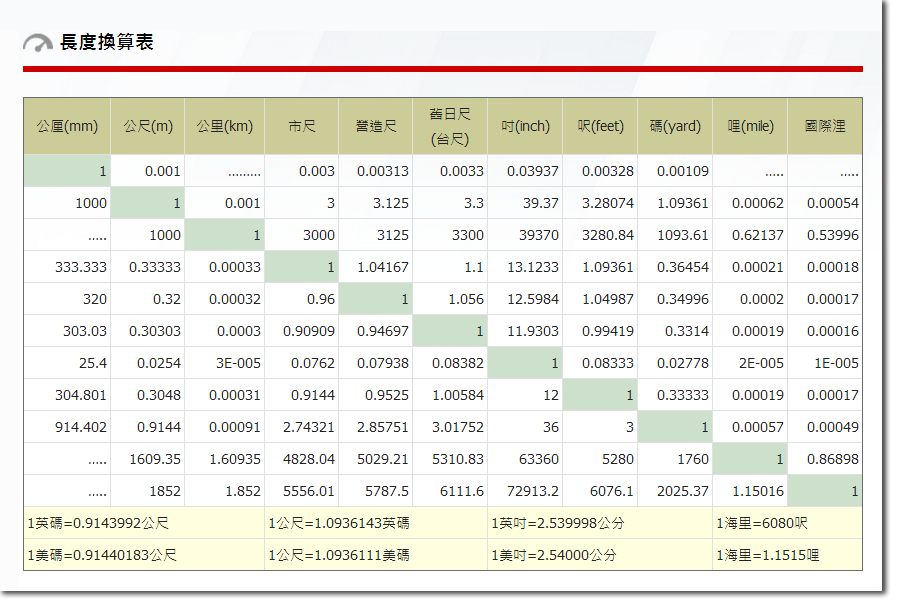Screen dimensions: 900x600
Task: Click the gauge icon beside 長度換算表
Action: click(38, 43)
